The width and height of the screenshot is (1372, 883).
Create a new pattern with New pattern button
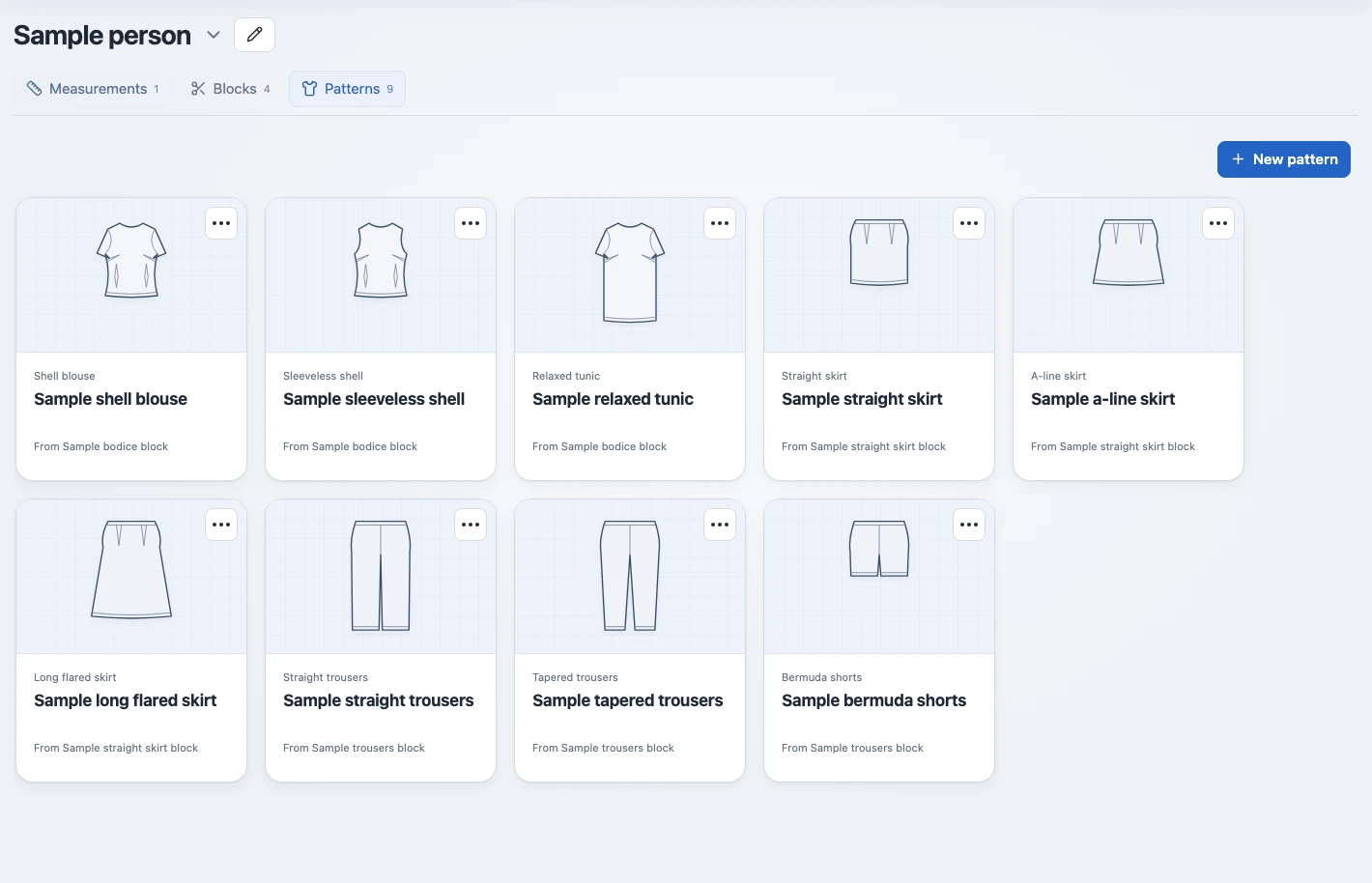[x=1283, y=159]
